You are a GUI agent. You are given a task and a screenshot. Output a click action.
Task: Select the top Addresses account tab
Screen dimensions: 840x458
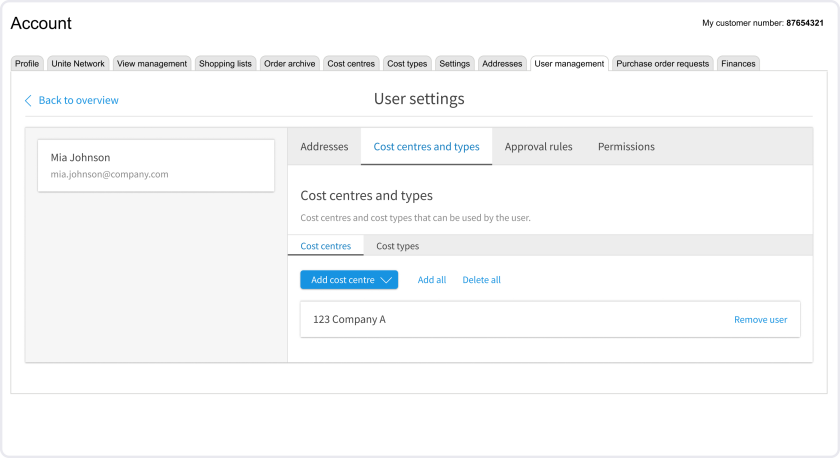click(x=502, y=64)
